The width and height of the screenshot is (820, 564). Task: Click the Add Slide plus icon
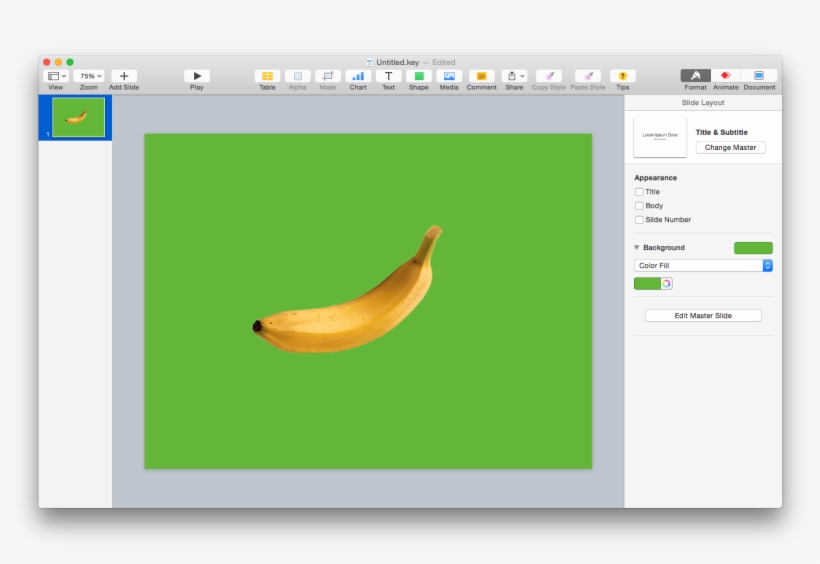[124, 76]
